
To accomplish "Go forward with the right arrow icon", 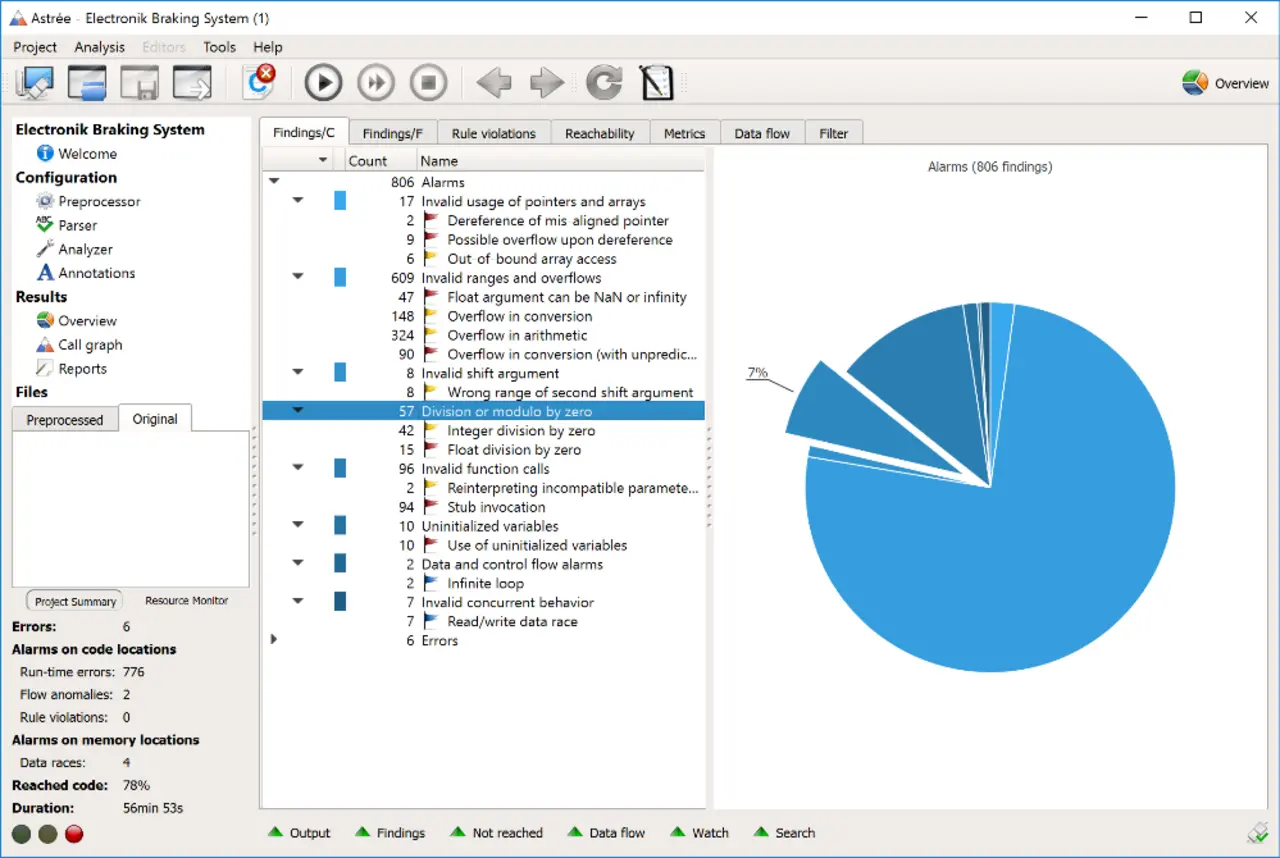I will [547, 83].
